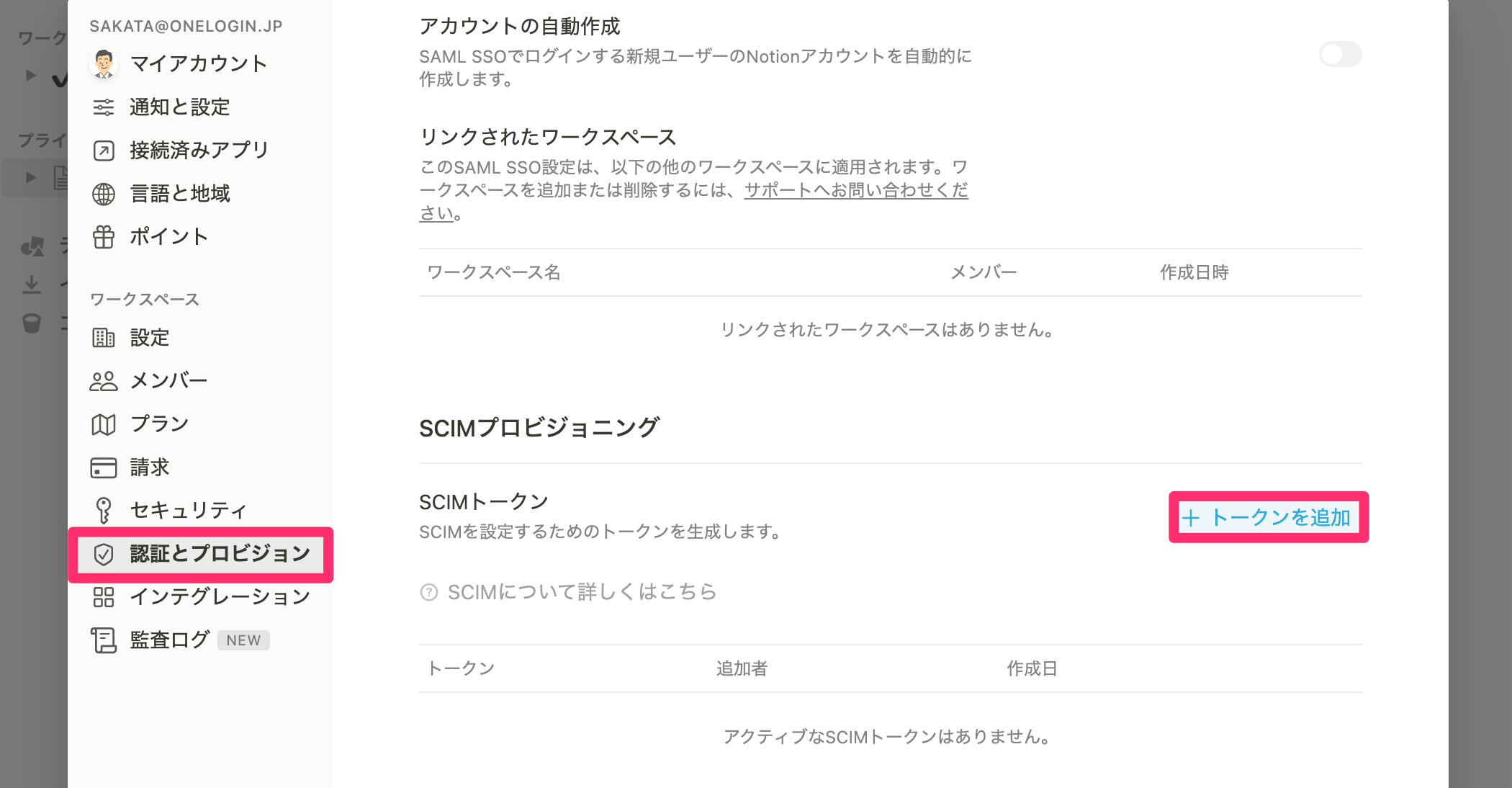Click the scroll icon for 監査ログ

[x=104, y=640]
